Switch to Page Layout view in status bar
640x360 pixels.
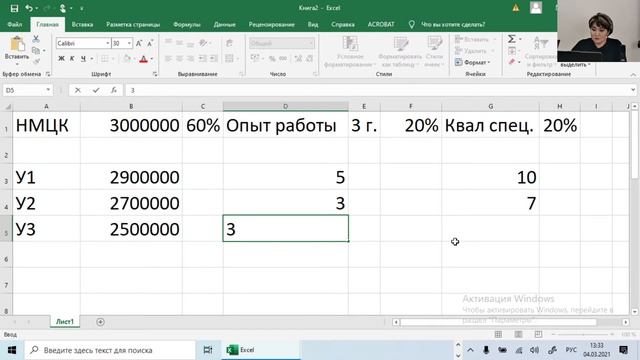point(518,334)
